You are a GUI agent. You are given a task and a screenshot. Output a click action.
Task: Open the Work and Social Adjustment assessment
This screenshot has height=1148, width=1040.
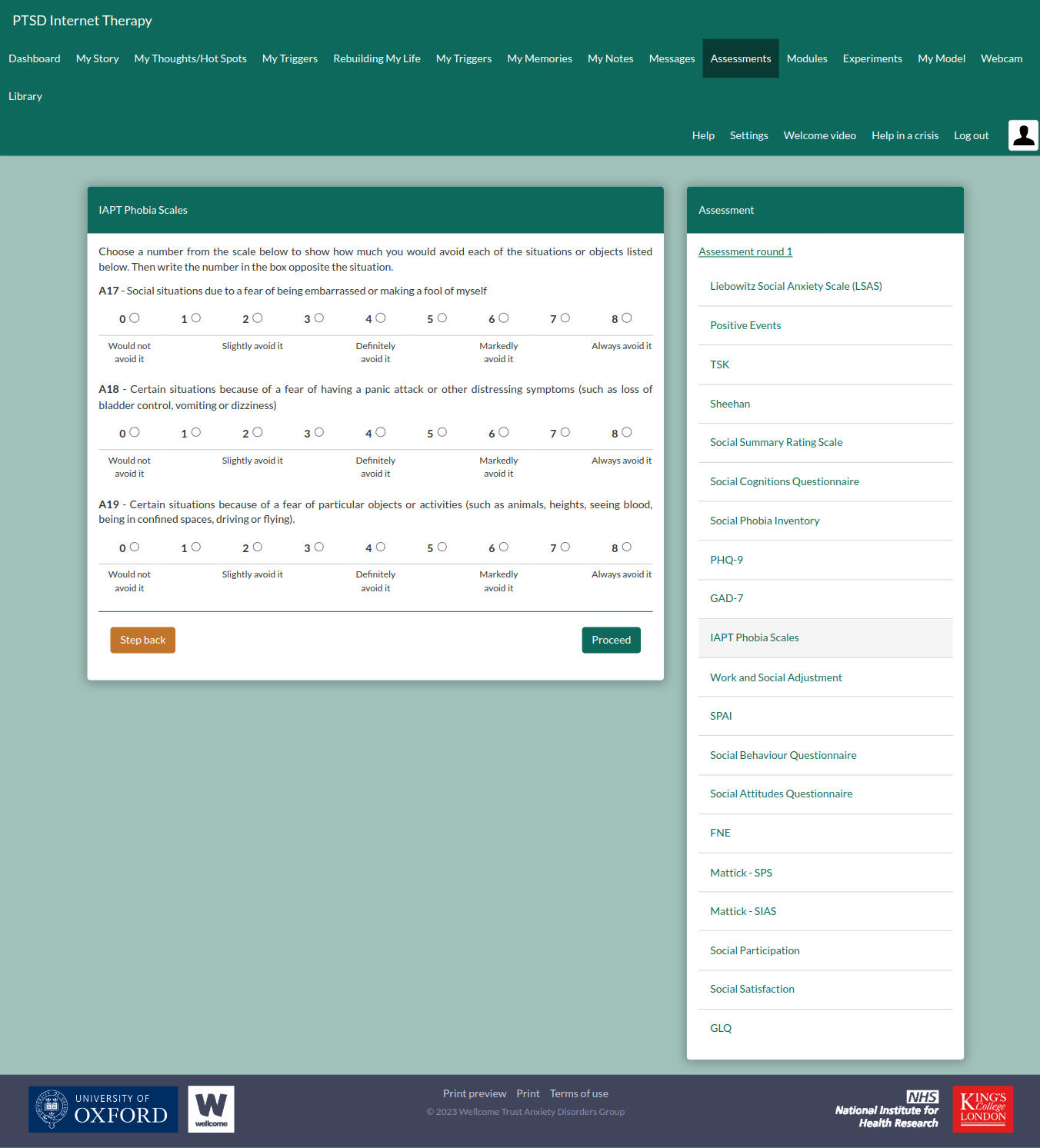click(x=775, y=677)
